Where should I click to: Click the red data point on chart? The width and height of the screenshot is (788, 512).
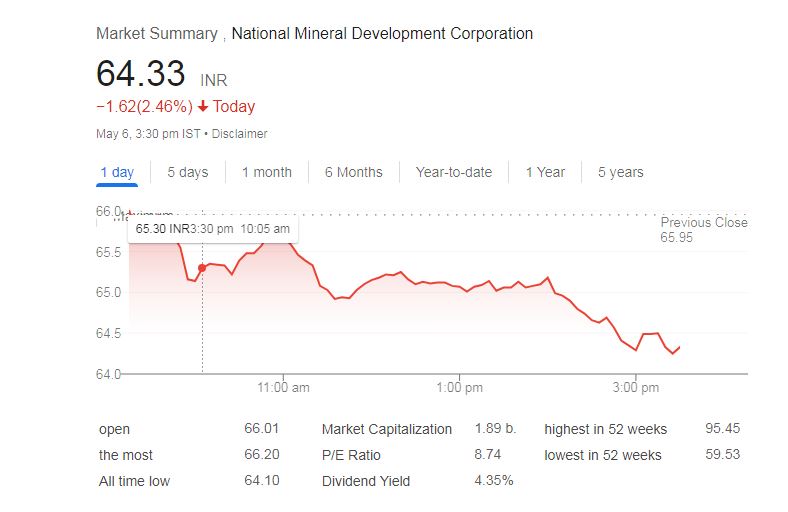pos(202,268)
